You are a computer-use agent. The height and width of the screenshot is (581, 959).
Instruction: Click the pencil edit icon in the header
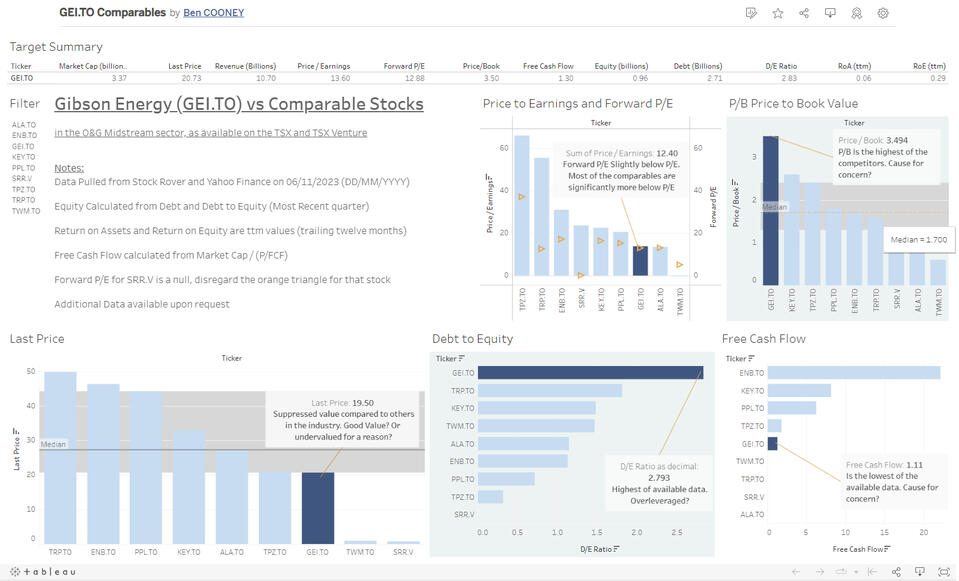751,13
